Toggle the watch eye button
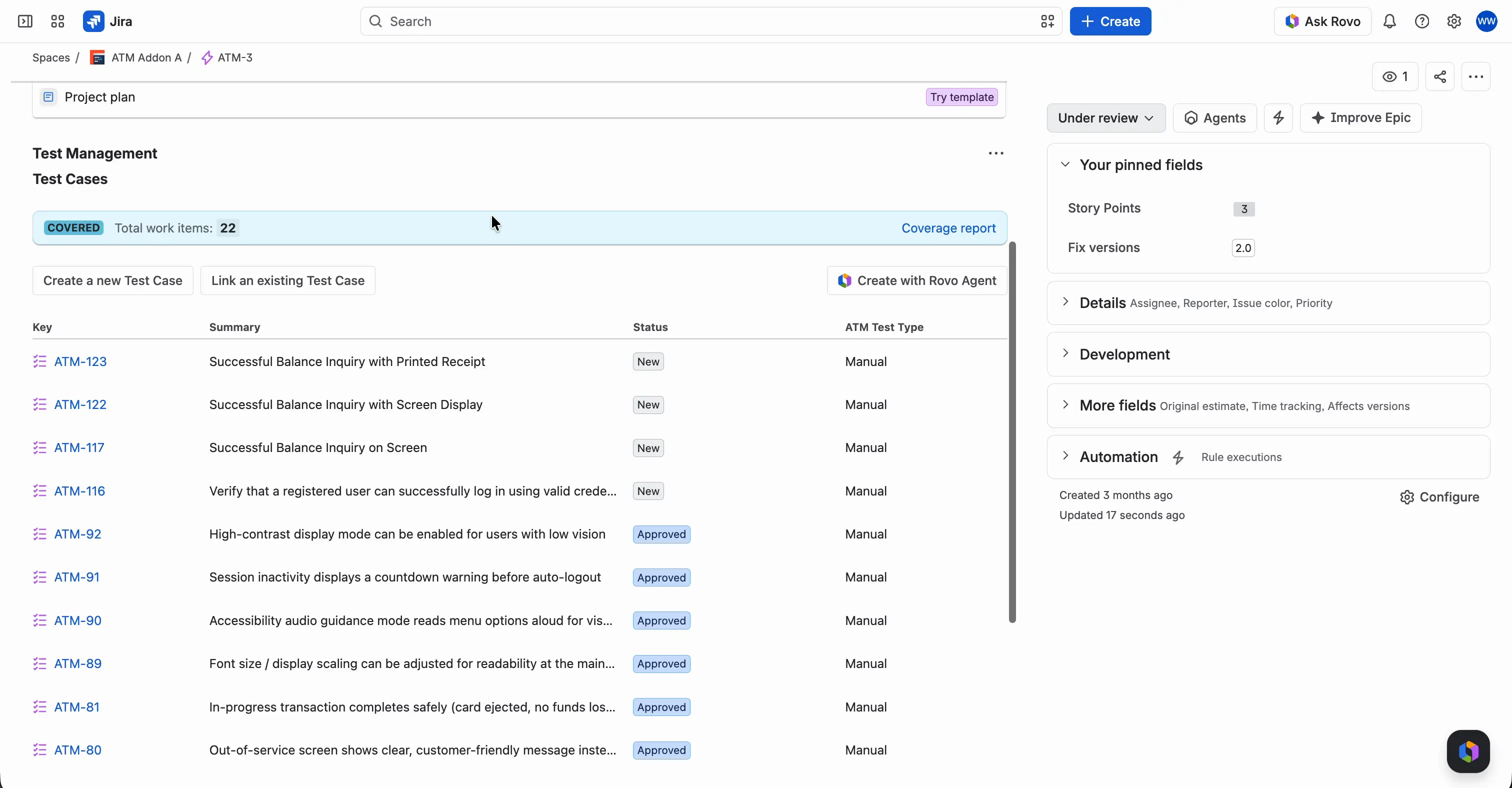This screenshot has height=788, width=1512. [1395, 77]
